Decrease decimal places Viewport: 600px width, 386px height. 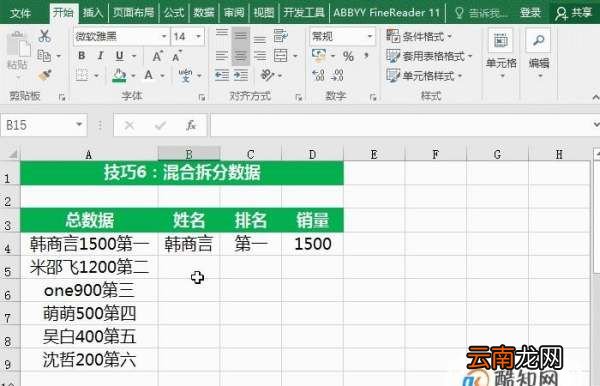point(337,75)
